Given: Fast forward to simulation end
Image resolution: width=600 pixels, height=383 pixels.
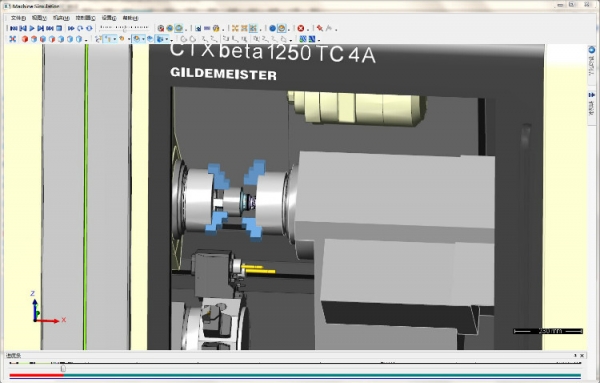Looking at the screenshot, I should (49, 28).
